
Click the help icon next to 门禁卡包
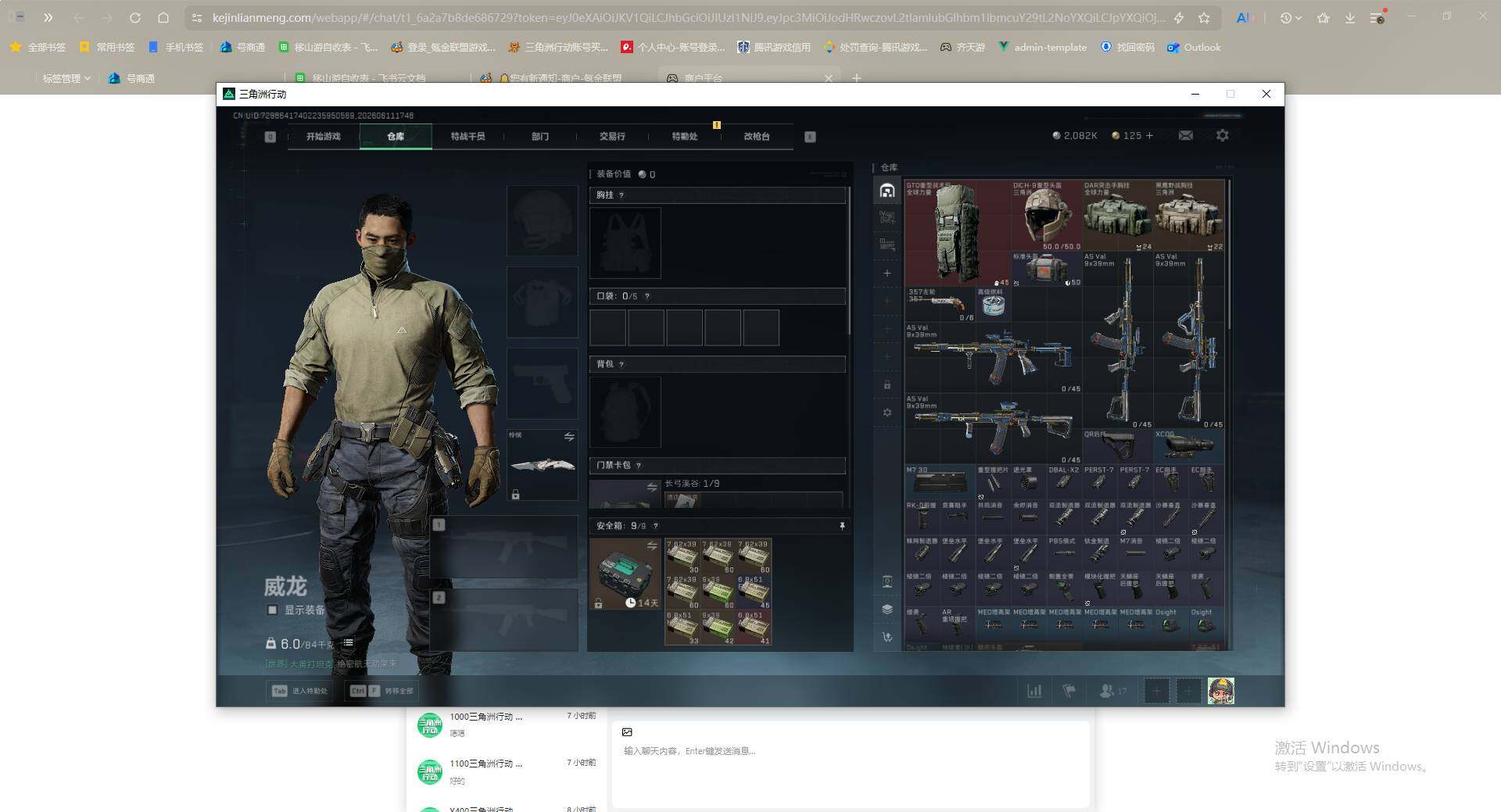(639, 465)
